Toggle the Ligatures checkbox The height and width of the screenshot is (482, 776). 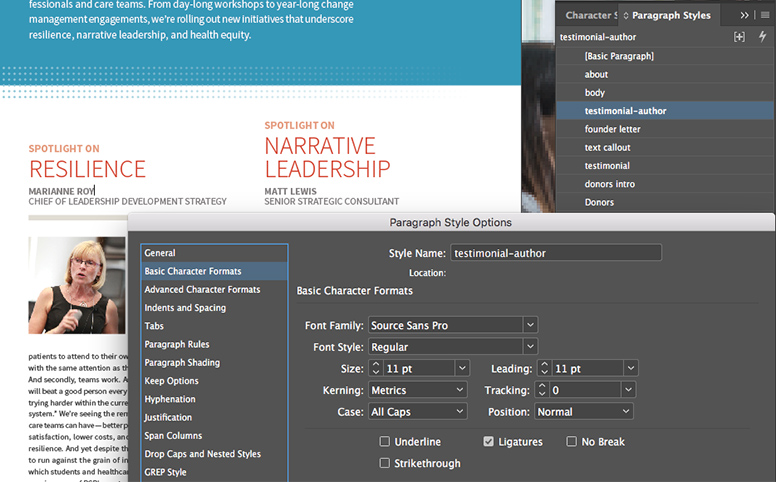click(x=488, y=441)
